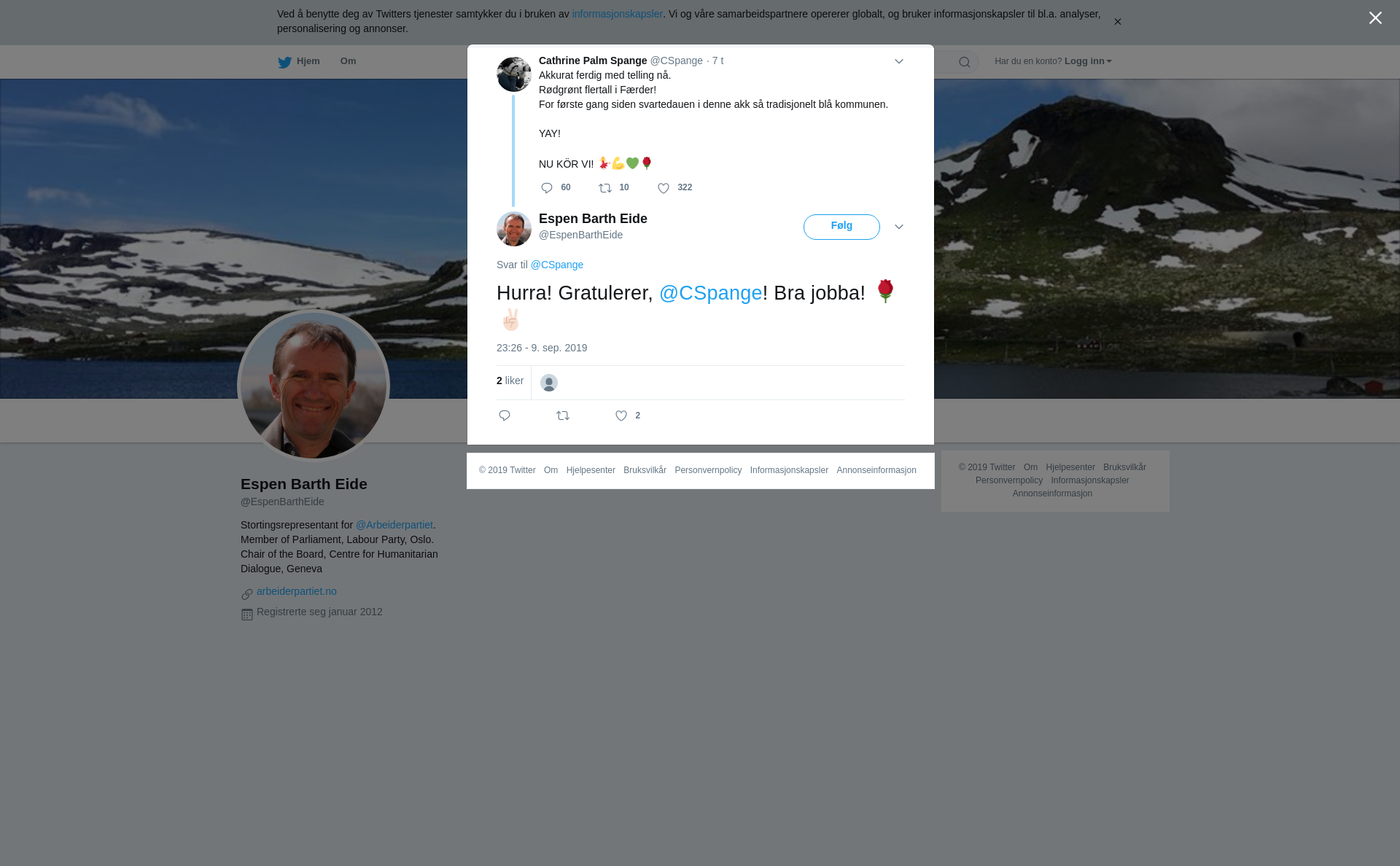Screen dimensions: 1400x866
Task: Retweet Espen Barth Eide's reply
Action: pyautogui.click(x=563, y=416)
